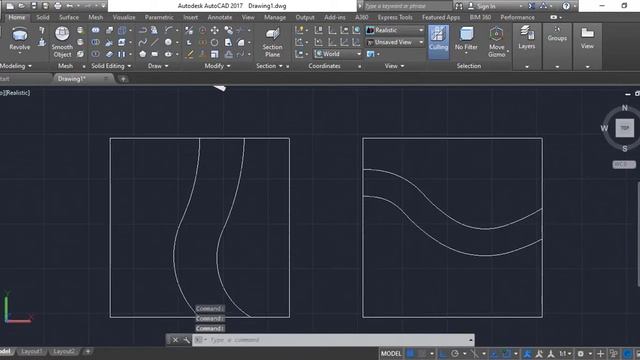
Task: Expand the Section panel
Action: click(x=269, y=66)
